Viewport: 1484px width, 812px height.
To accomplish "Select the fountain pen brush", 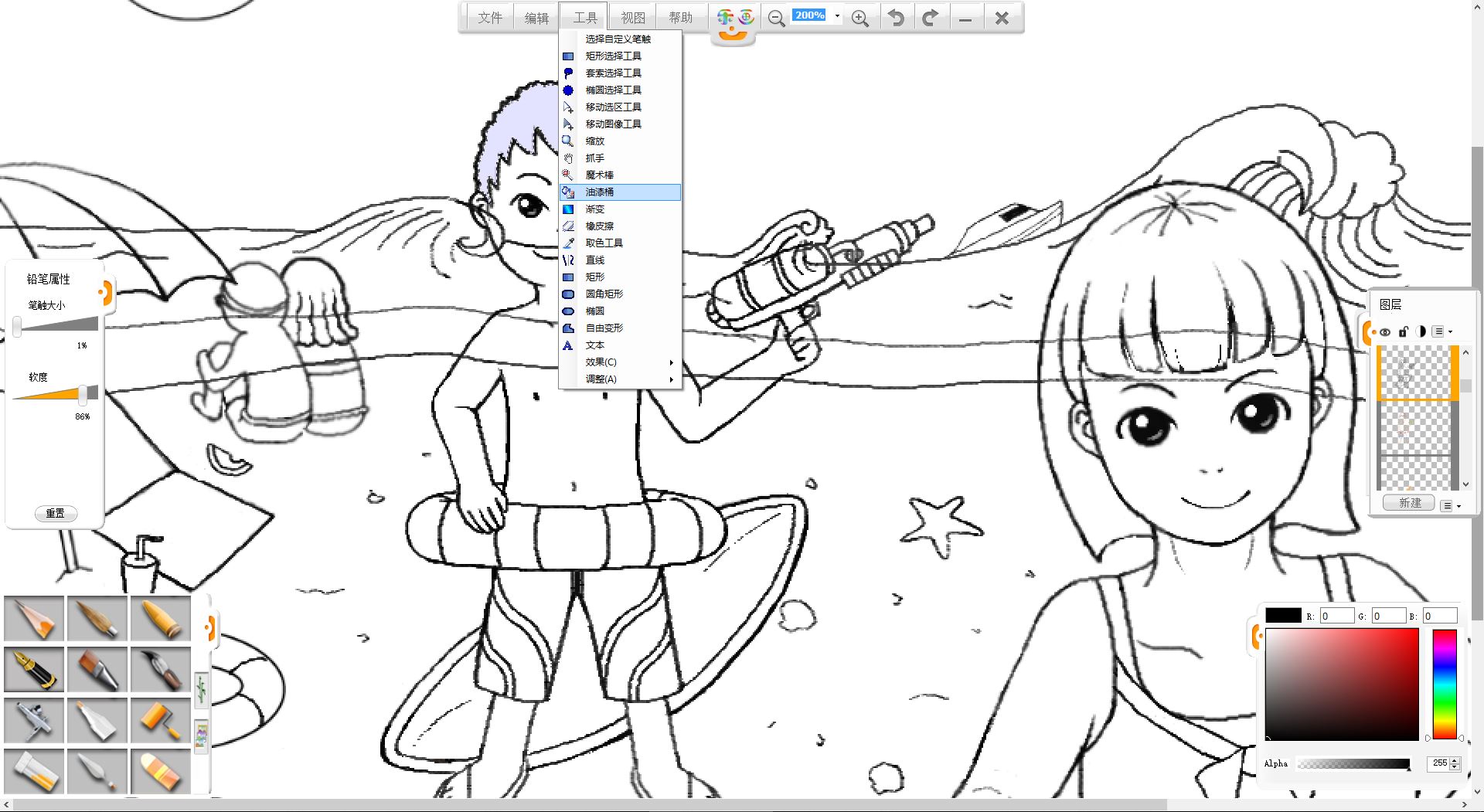I will [x=34, y=669].
